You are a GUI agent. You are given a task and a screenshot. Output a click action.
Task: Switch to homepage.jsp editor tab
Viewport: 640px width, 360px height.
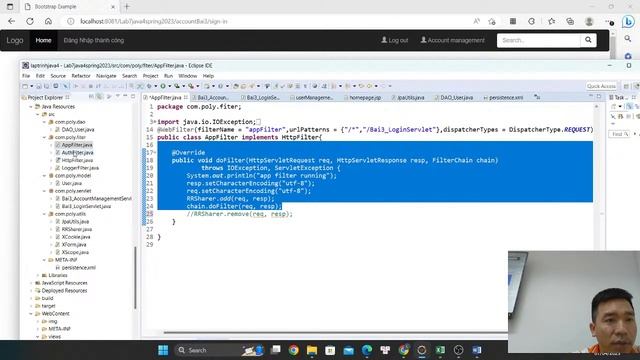point(362,98)
